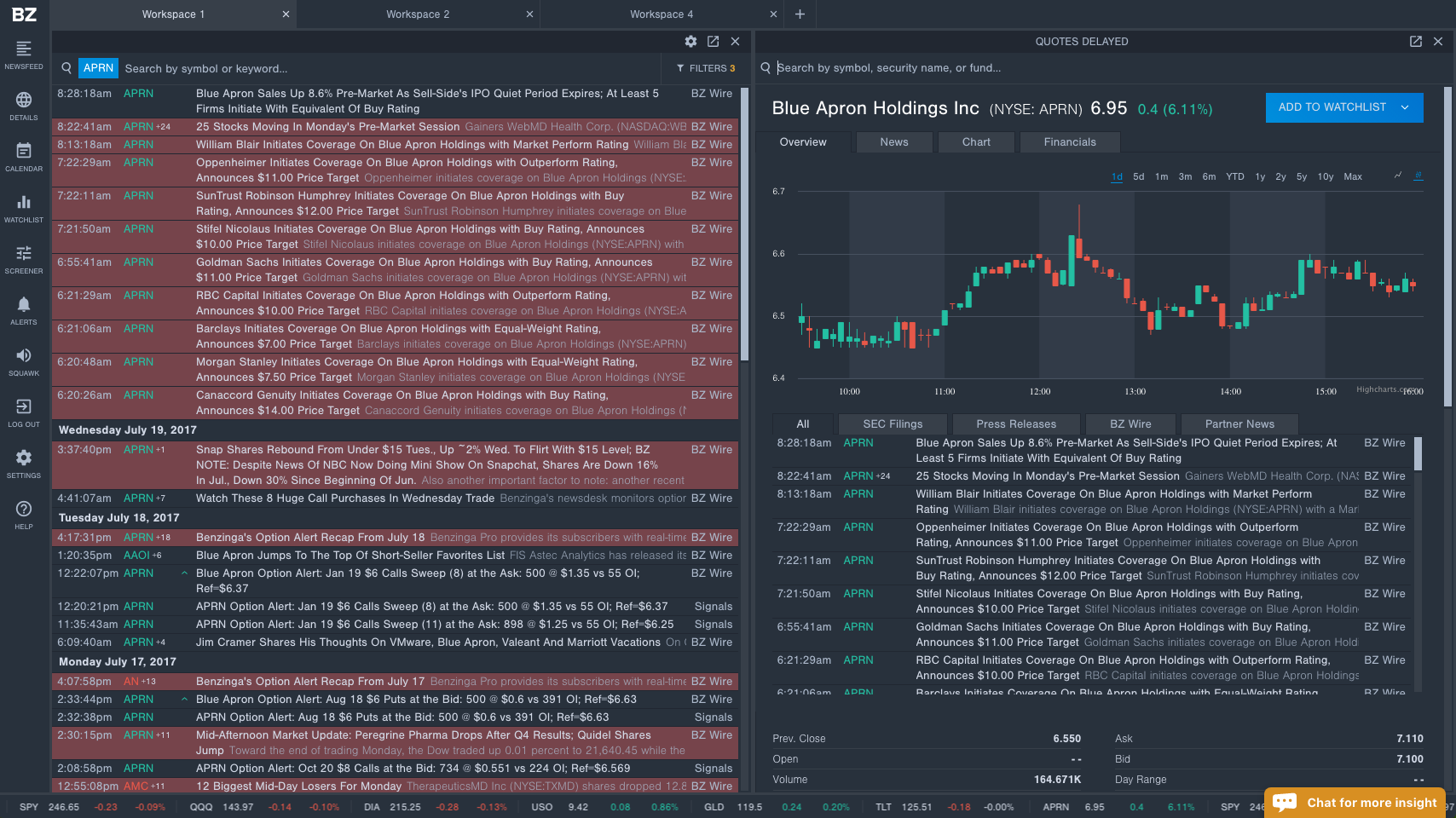
Task: Click the newsfeed vertical scrollbar
Action: [745, 223]
